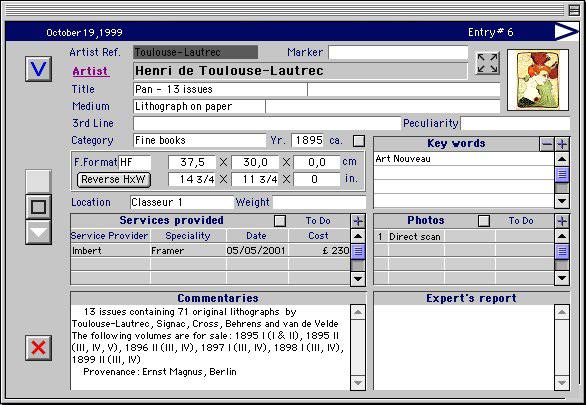
Task: Click height field 37,5 cm
Action: coord(192,163)
